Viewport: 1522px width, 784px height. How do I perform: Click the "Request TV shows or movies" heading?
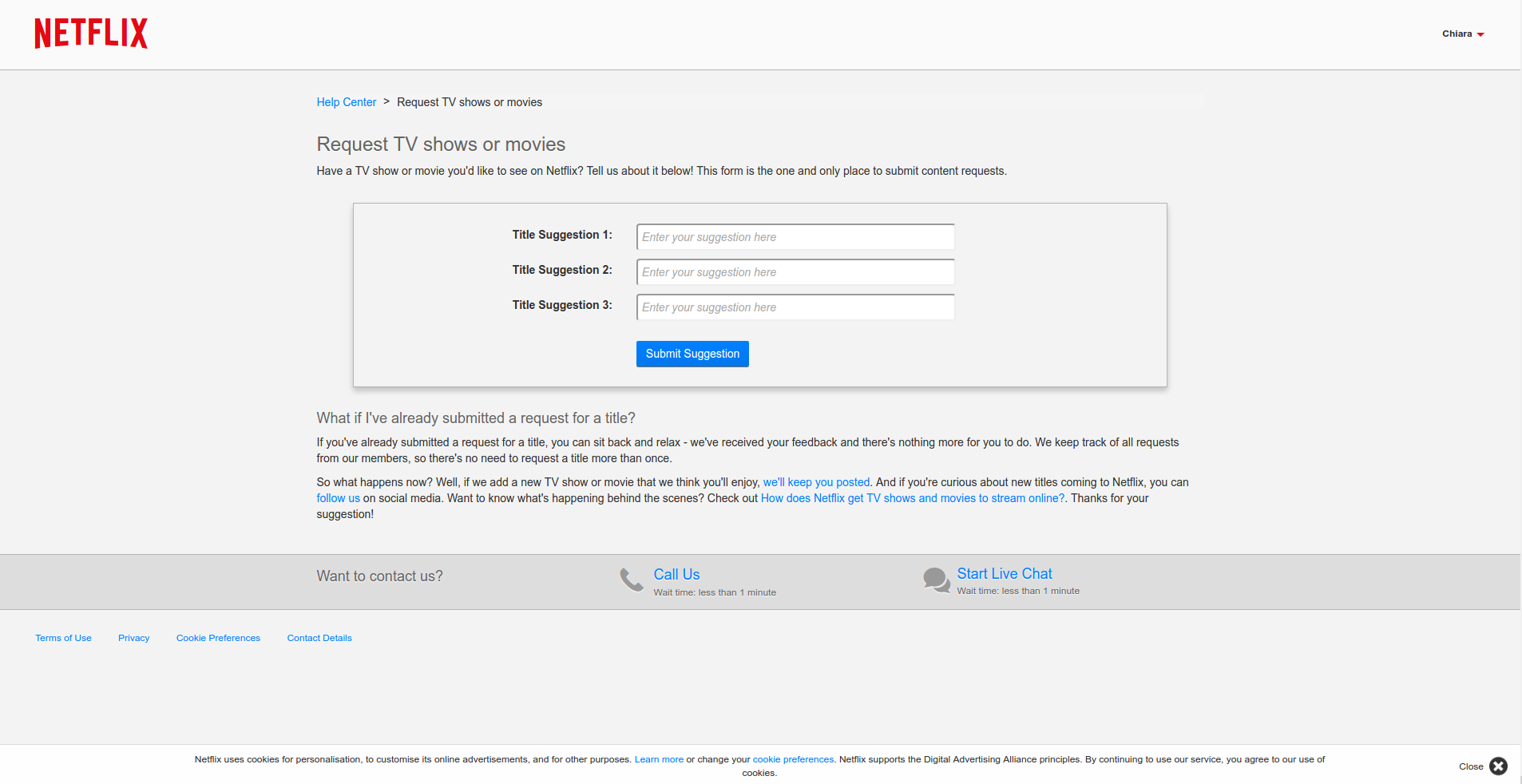[x=441, y=145]
